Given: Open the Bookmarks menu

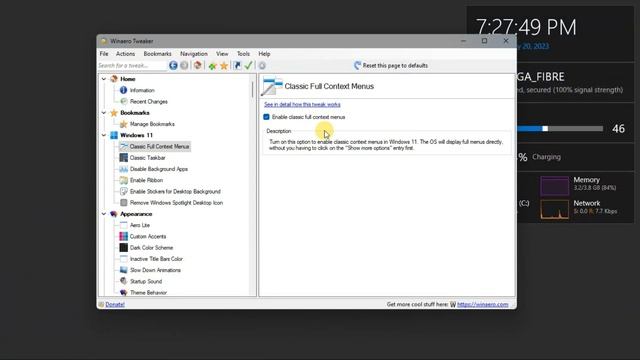Looking at the screenshot, I should click(x=158, y=53).
